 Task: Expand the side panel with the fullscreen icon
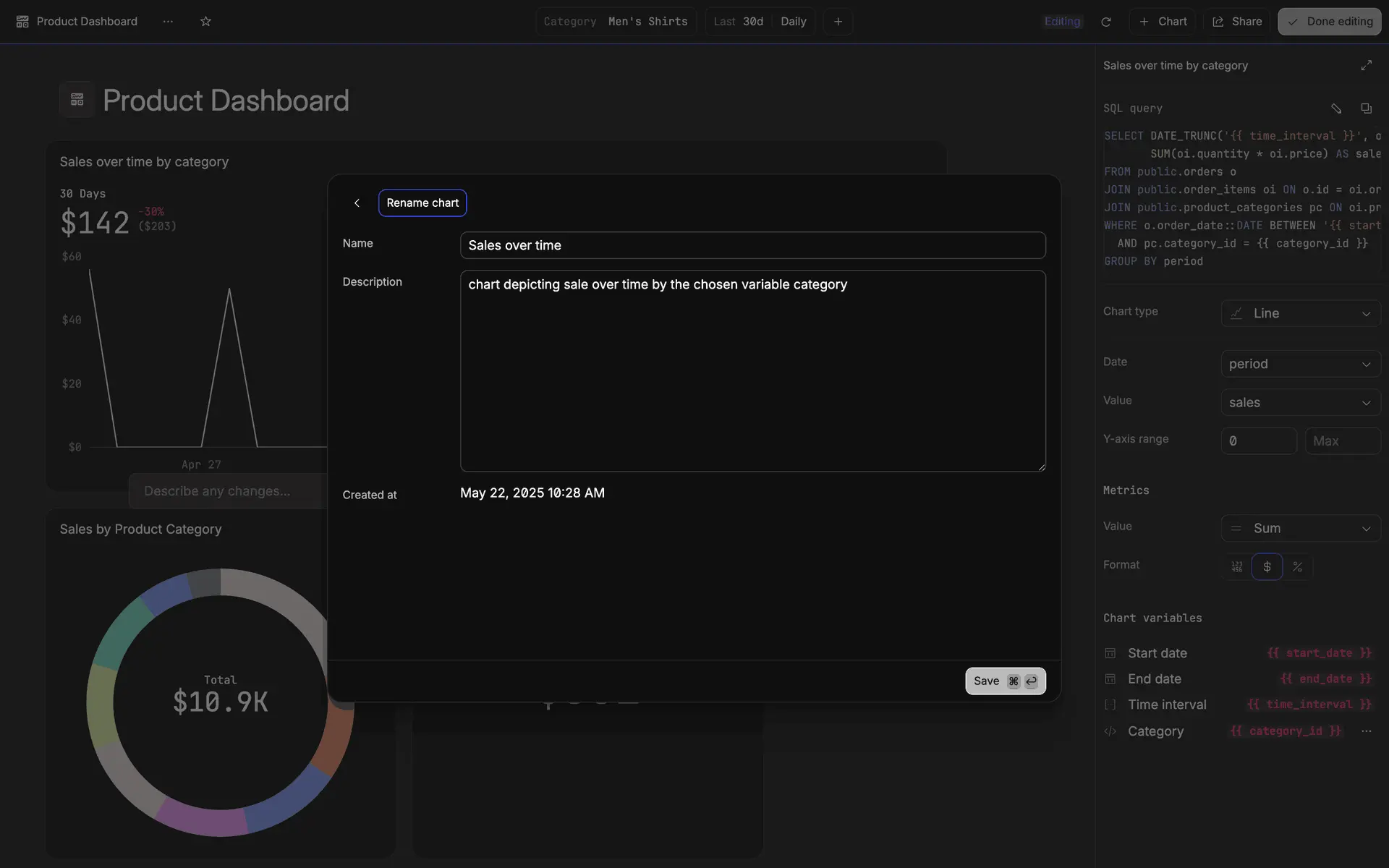coord(1366,65)
